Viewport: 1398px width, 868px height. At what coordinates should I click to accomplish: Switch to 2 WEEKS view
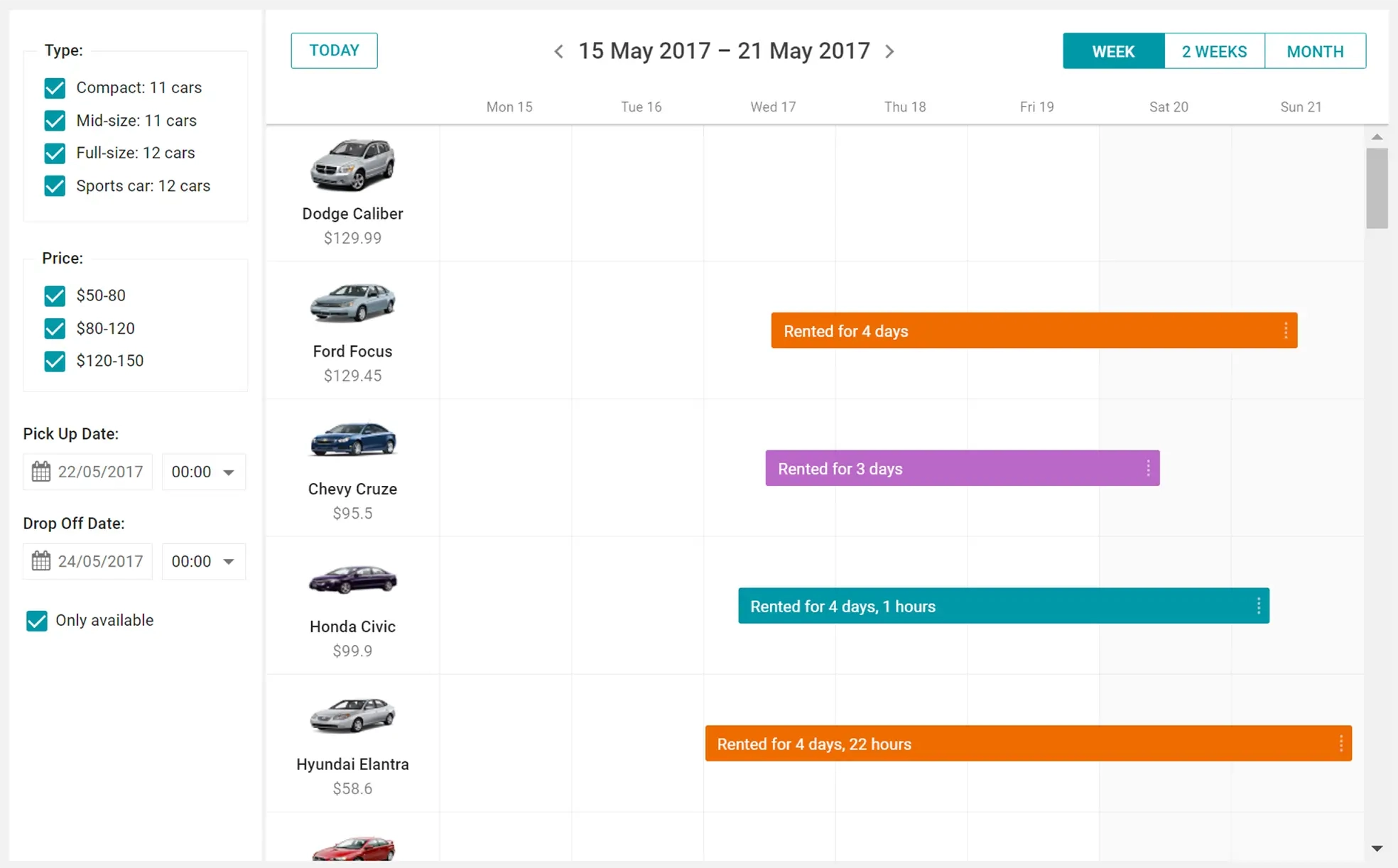pos(1214,51)
